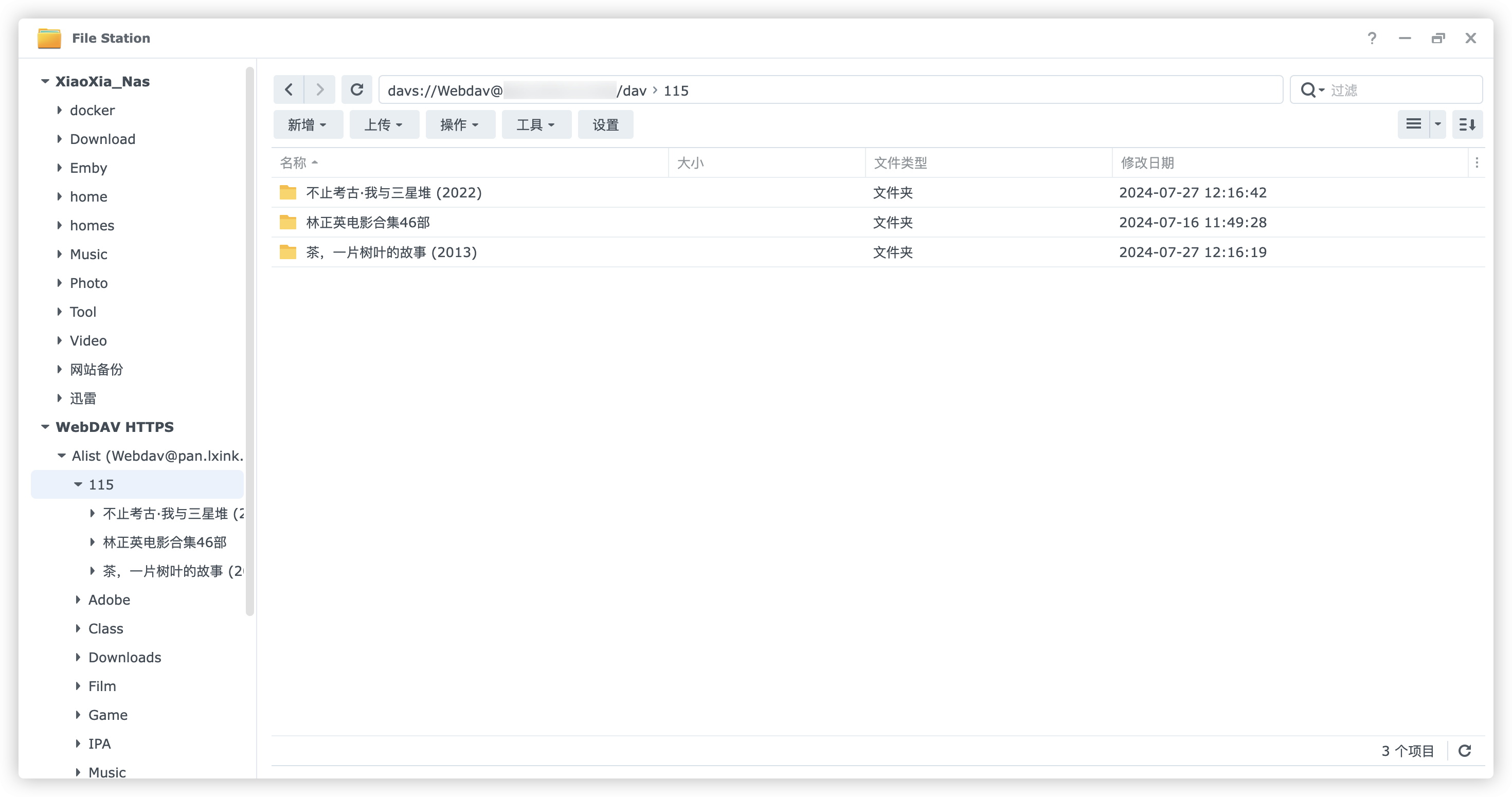
Task: Collapse the XiaoXia_Nas tree node
Action: [45, 82]
